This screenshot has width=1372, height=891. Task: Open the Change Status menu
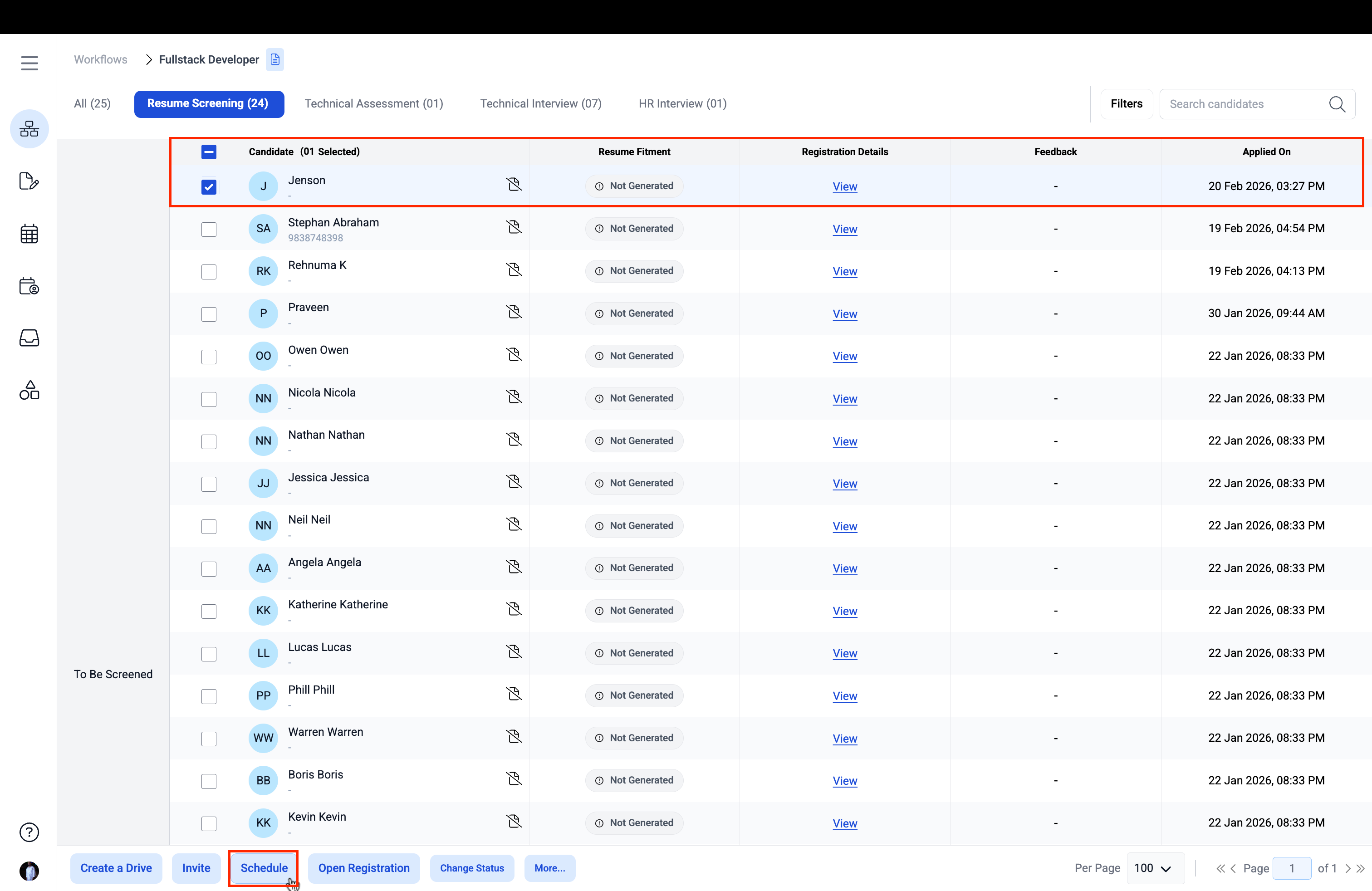(471, 868)
